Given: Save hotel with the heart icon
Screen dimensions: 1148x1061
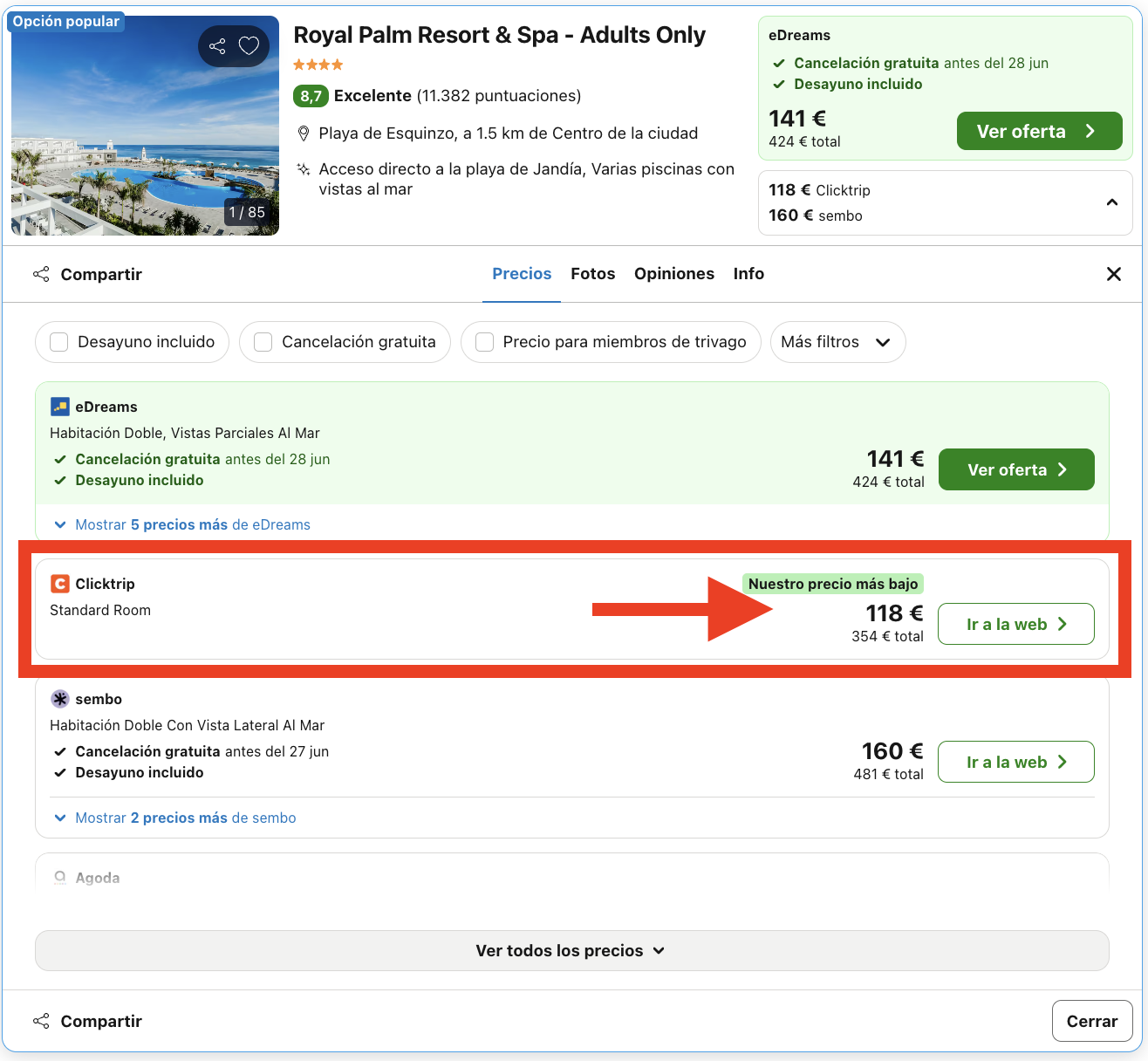Looking at the screenshot, I should tap(249, 46).
